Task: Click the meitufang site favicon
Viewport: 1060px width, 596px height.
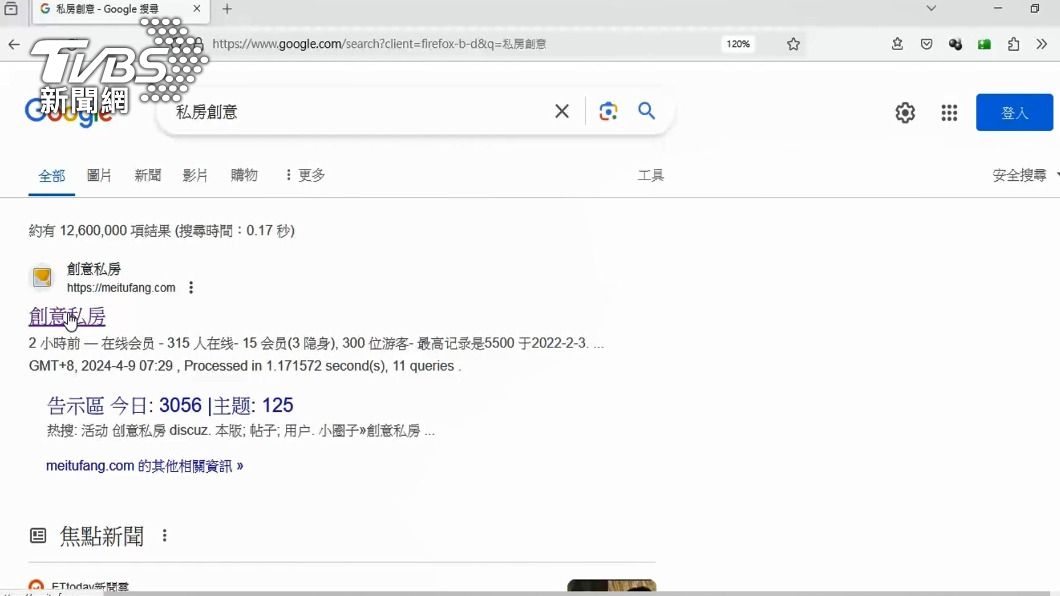Action: 42,277
